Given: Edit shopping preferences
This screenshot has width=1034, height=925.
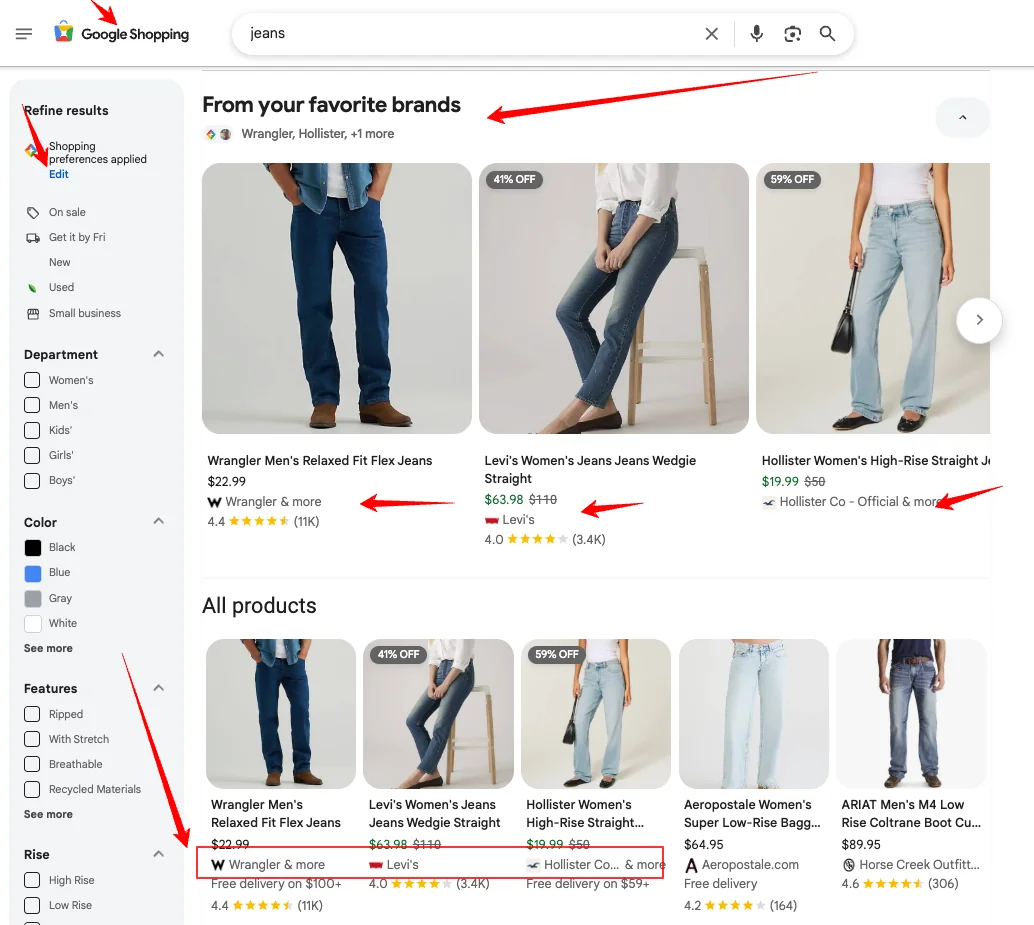Looking at the screenshot, I should point(59,175).
